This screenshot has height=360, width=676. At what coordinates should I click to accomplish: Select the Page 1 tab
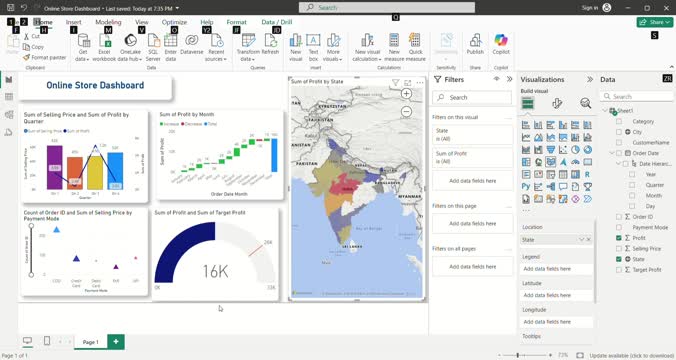pos(91,342)
